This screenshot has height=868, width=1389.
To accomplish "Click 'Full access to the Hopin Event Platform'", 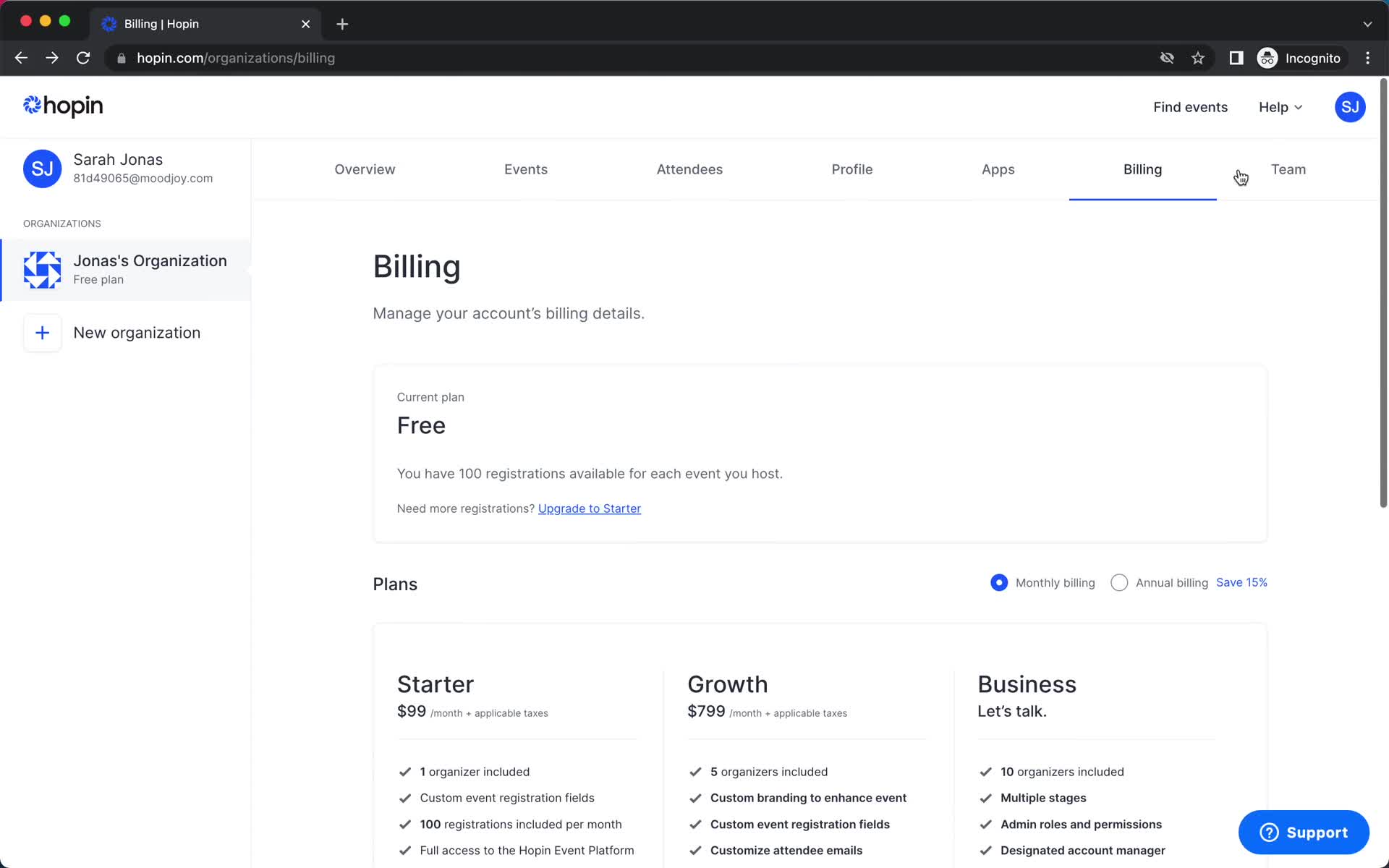I will coord(527,851).
